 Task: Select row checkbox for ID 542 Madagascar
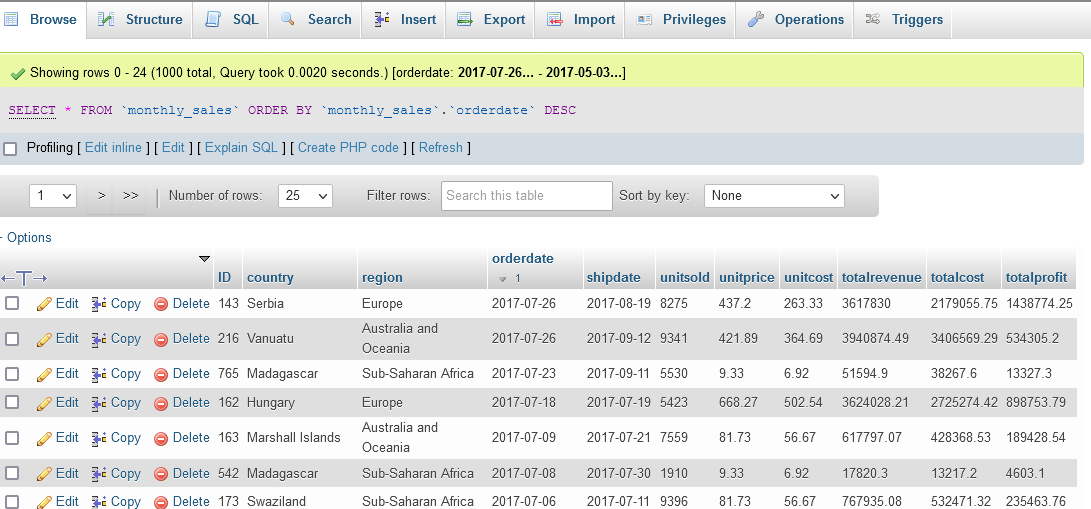tap(12, 473)
